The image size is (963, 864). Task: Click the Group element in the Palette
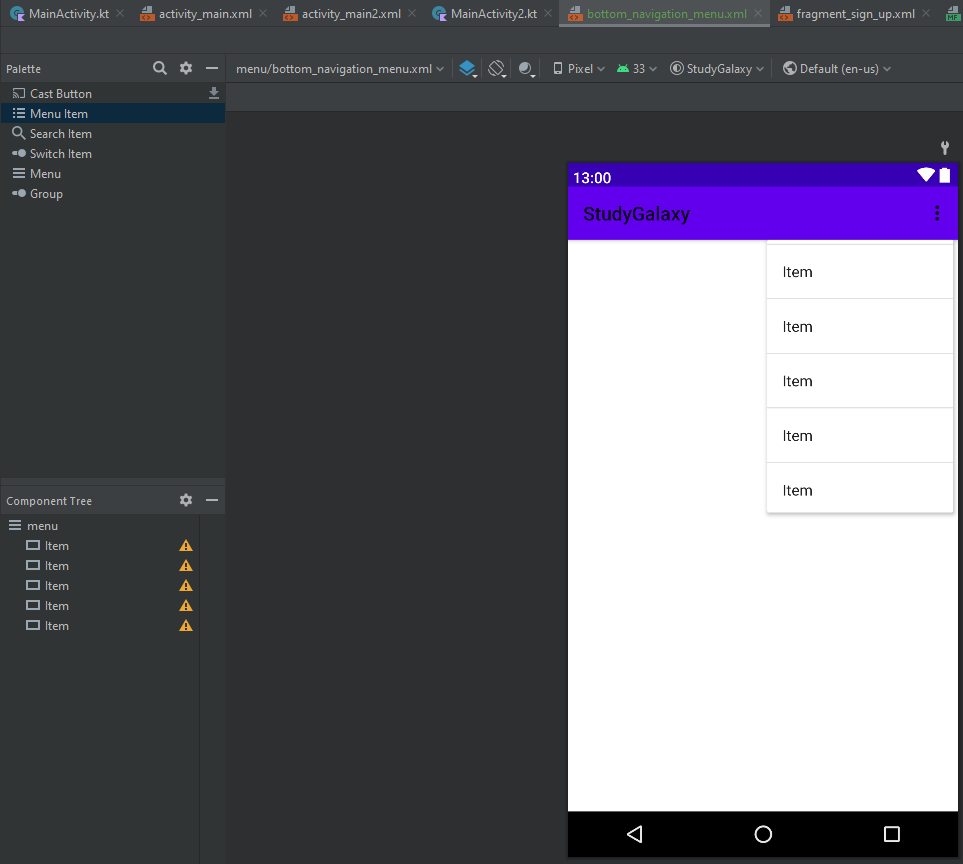[x=44, y=193]
